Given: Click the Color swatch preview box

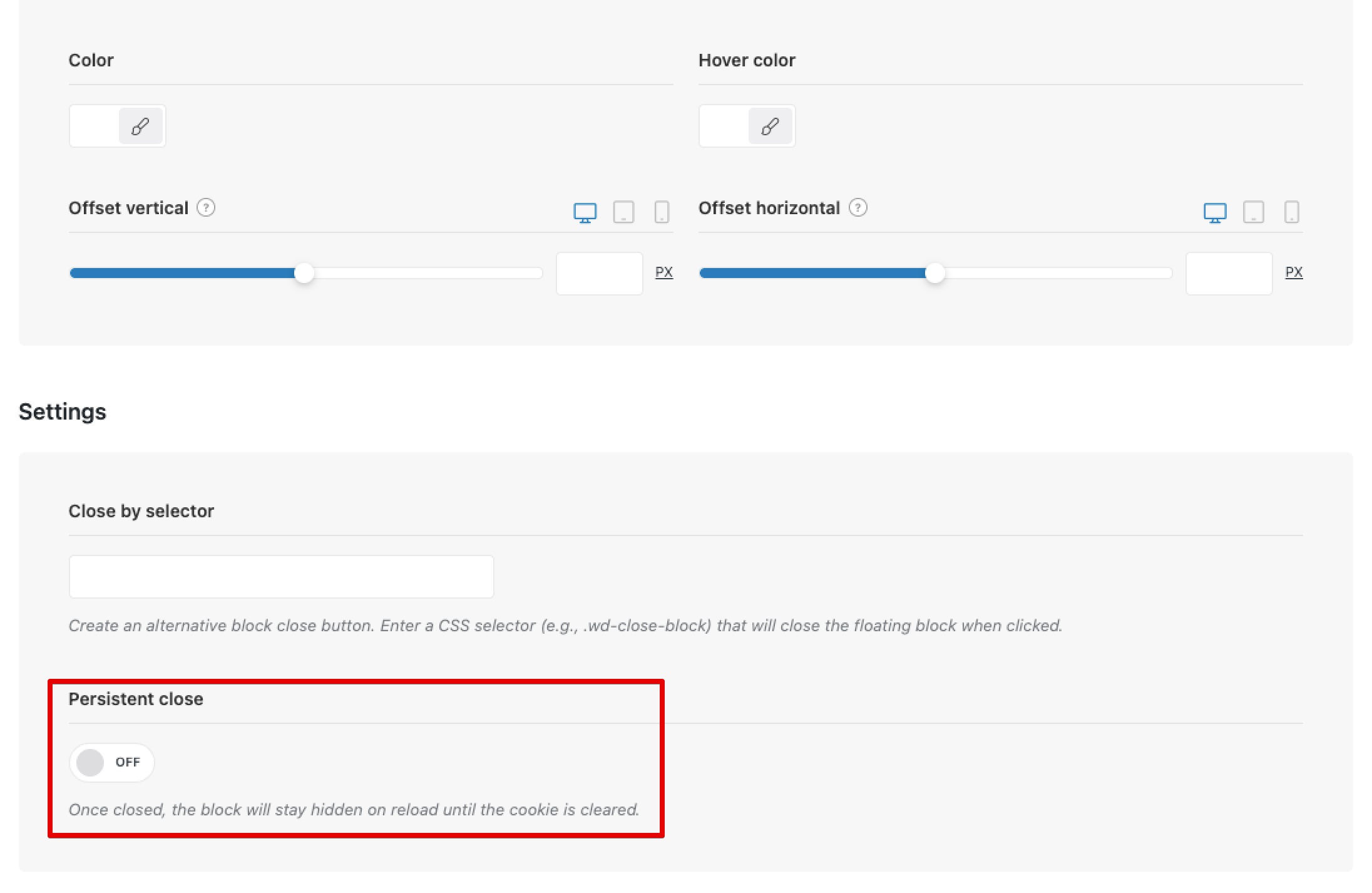Looking at the screenshot, I should (95, 126).
